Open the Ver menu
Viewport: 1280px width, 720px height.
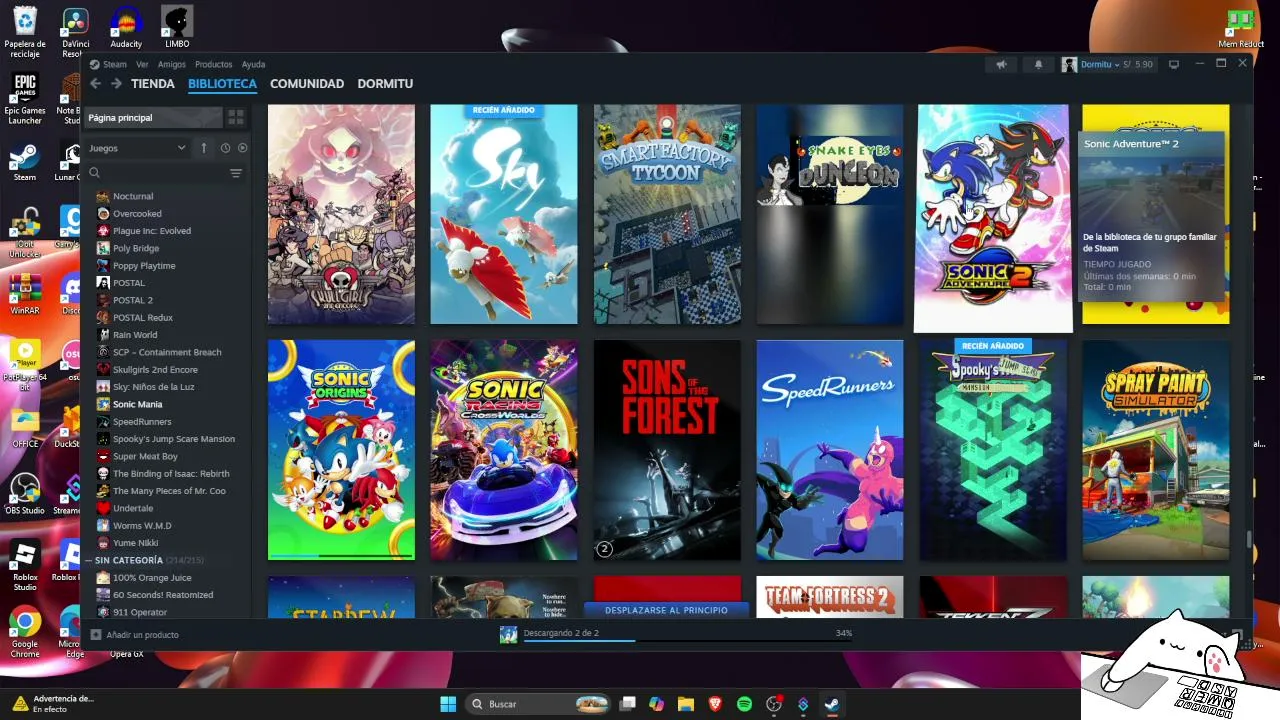[142, 65]
